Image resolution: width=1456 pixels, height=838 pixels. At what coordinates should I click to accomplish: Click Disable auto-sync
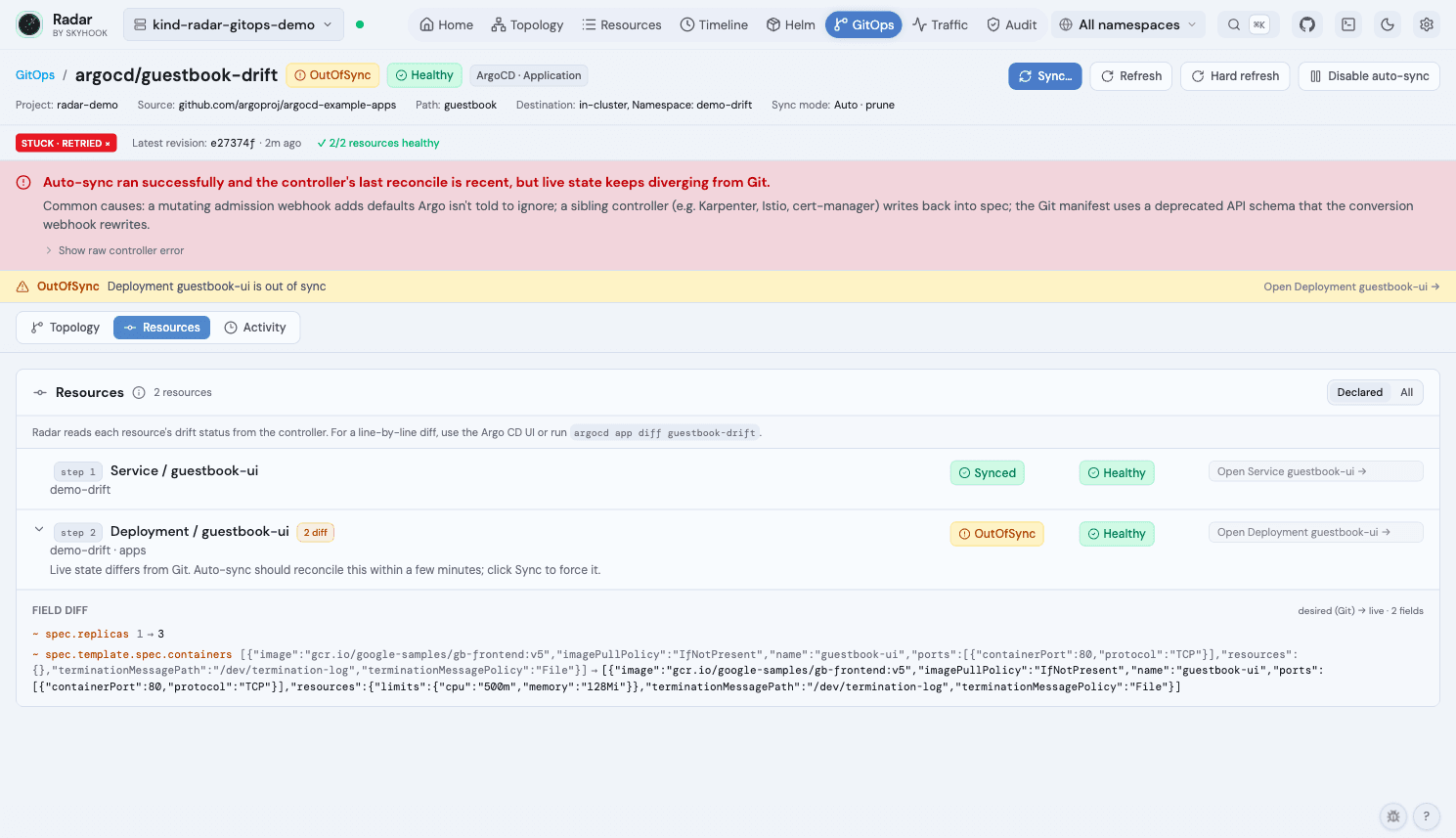click(1369, 76)
